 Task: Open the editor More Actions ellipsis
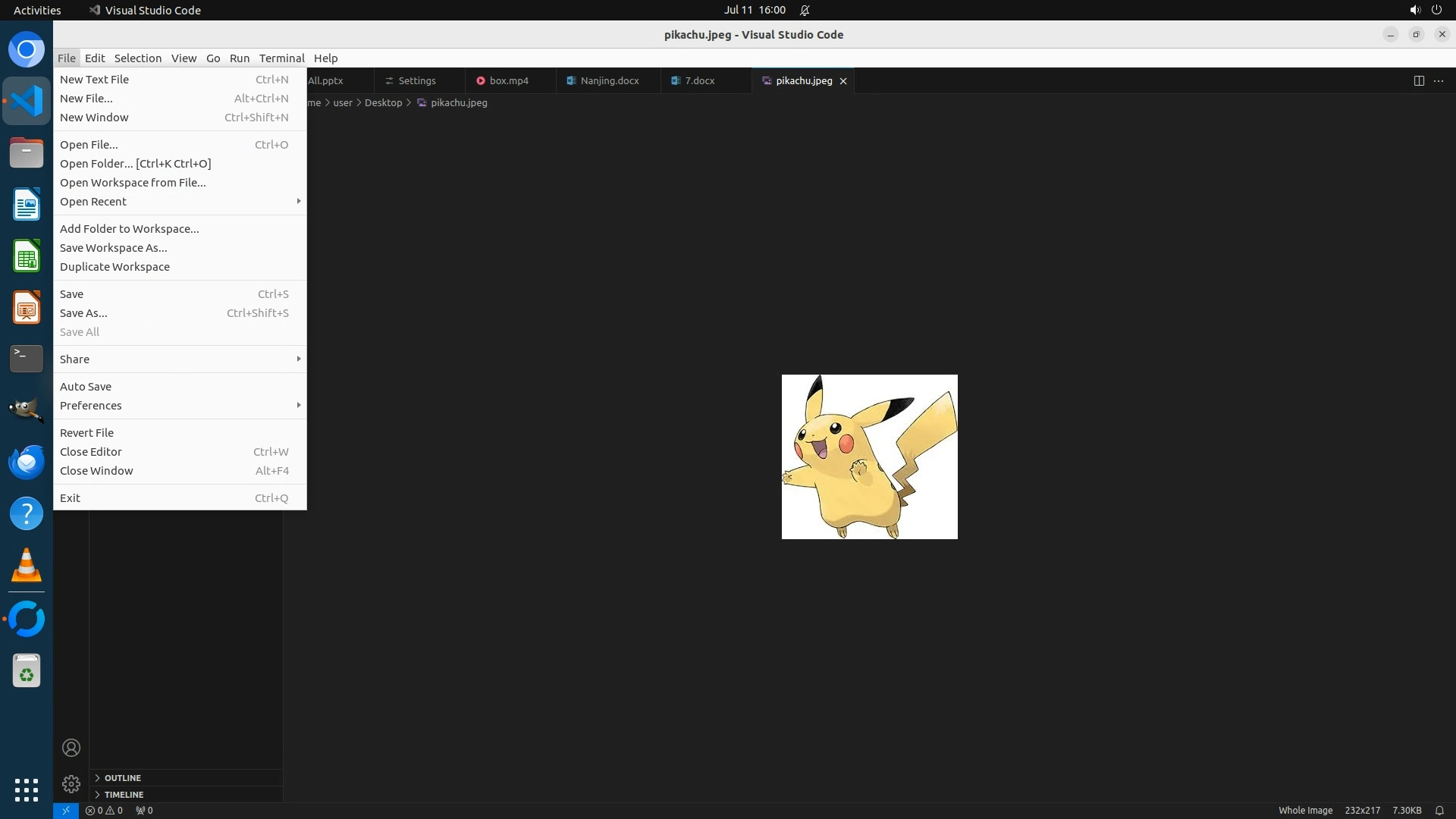[x=1439, y=80]
